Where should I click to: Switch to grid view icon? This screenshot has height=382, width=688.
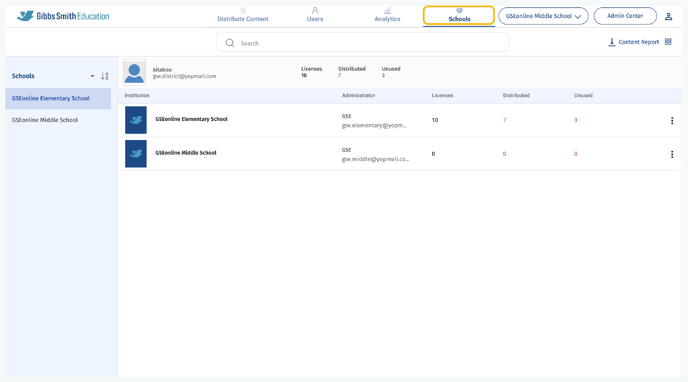click(668, 42)
